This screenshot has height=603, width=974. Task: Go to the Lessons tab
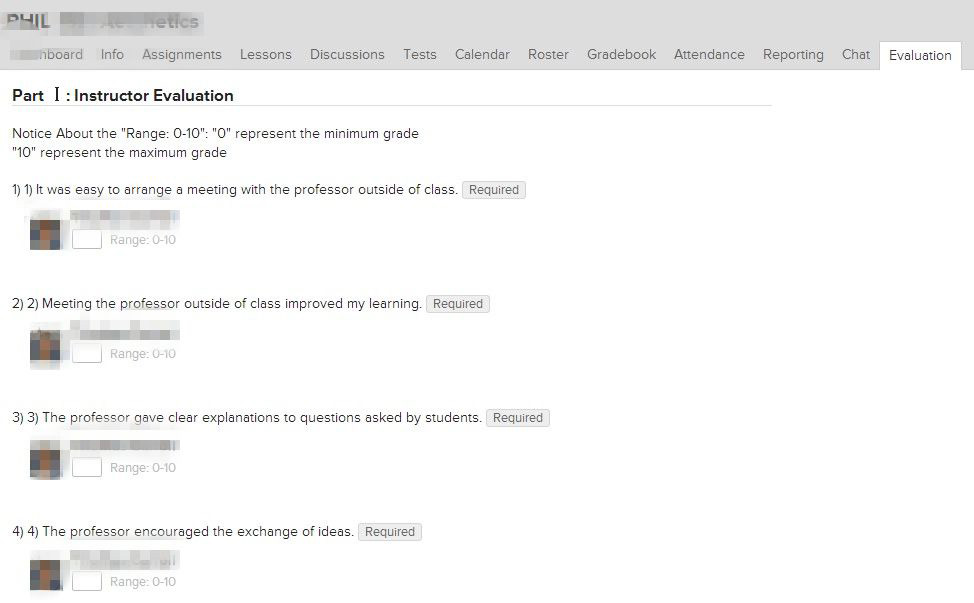[x=266, y=55]
